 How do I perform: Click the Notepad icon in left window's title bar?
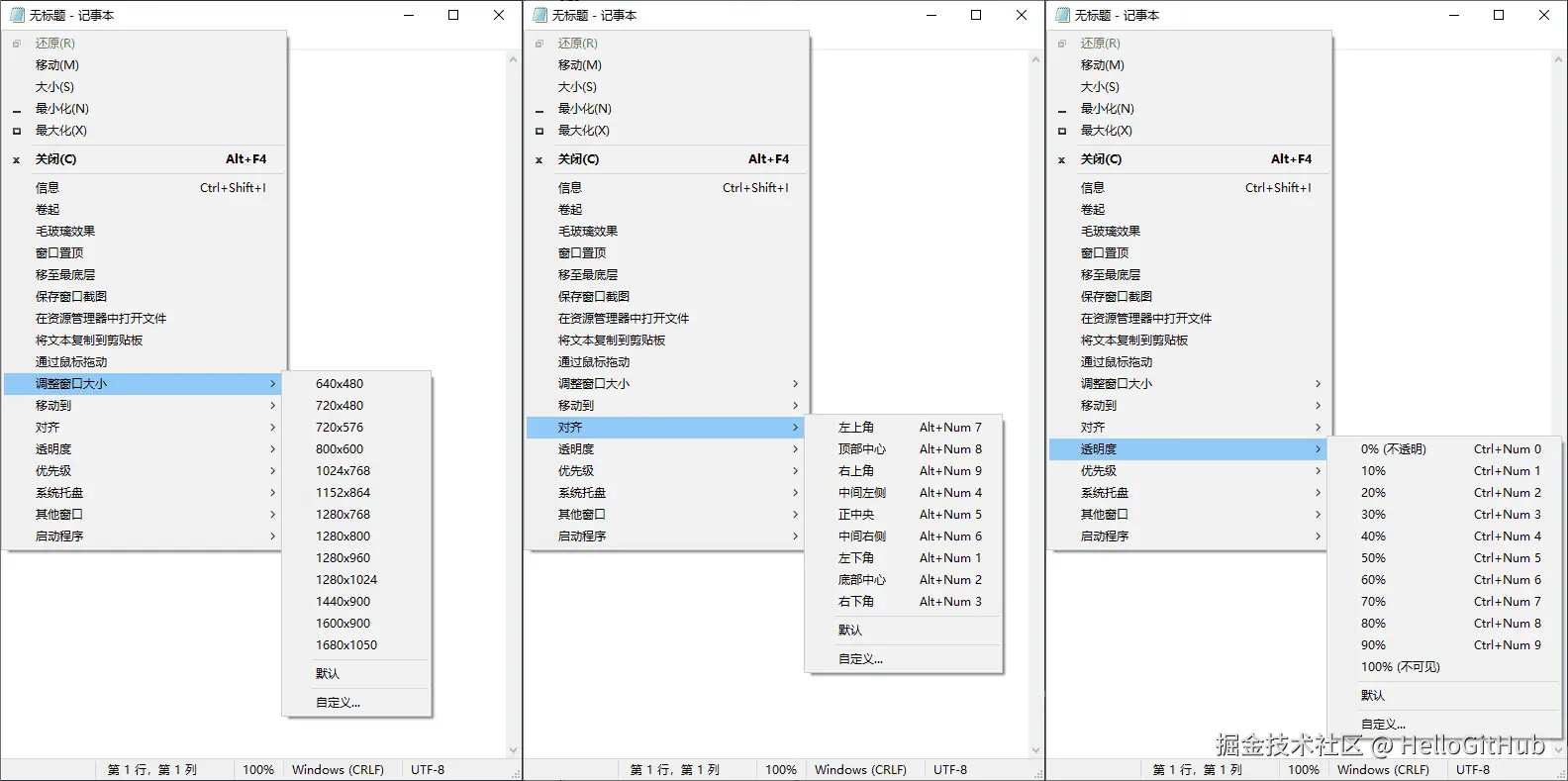click(x=17, y=15)
